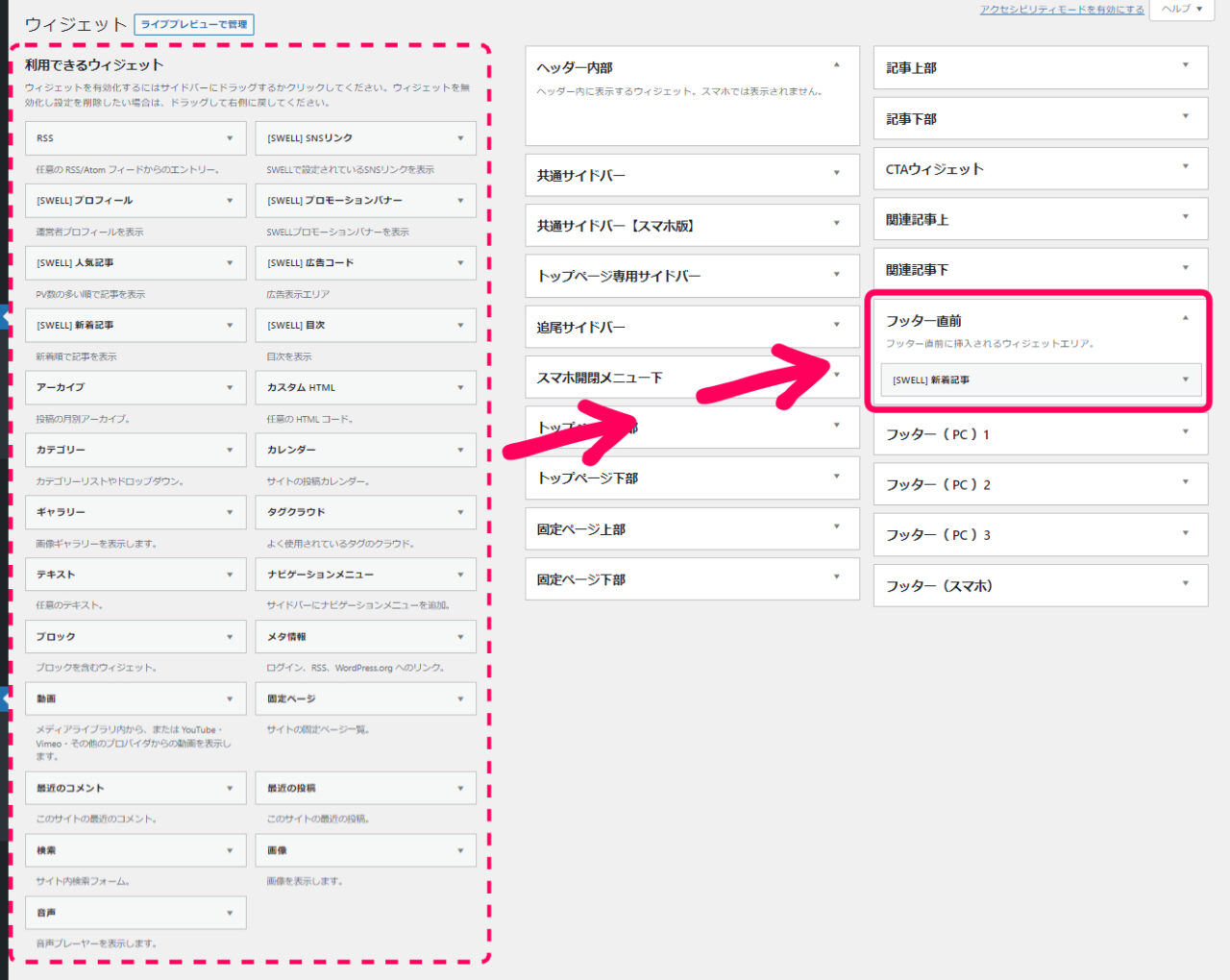
Task: Open the ヘルプ dropdown tab
Action: pos(1181,9)
